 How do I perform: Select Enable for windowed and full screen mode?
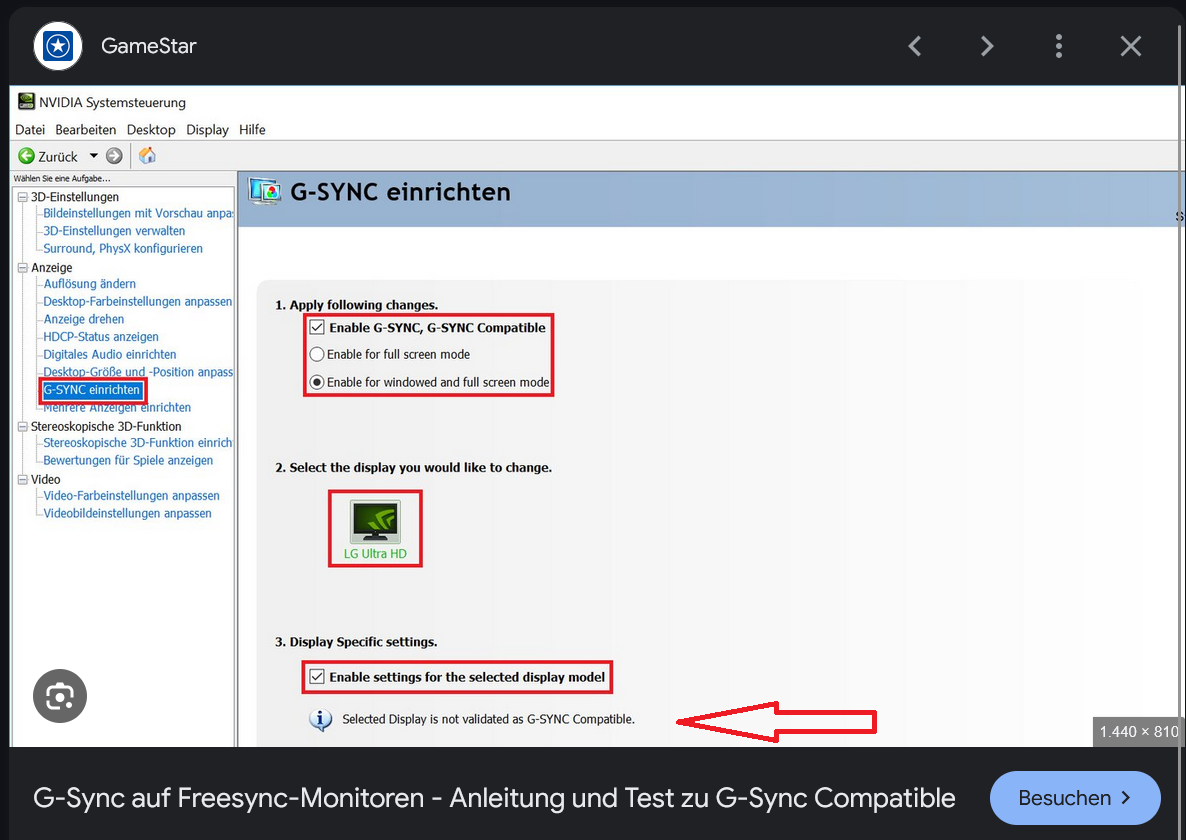pyautogui.click(x=317, y=382)
